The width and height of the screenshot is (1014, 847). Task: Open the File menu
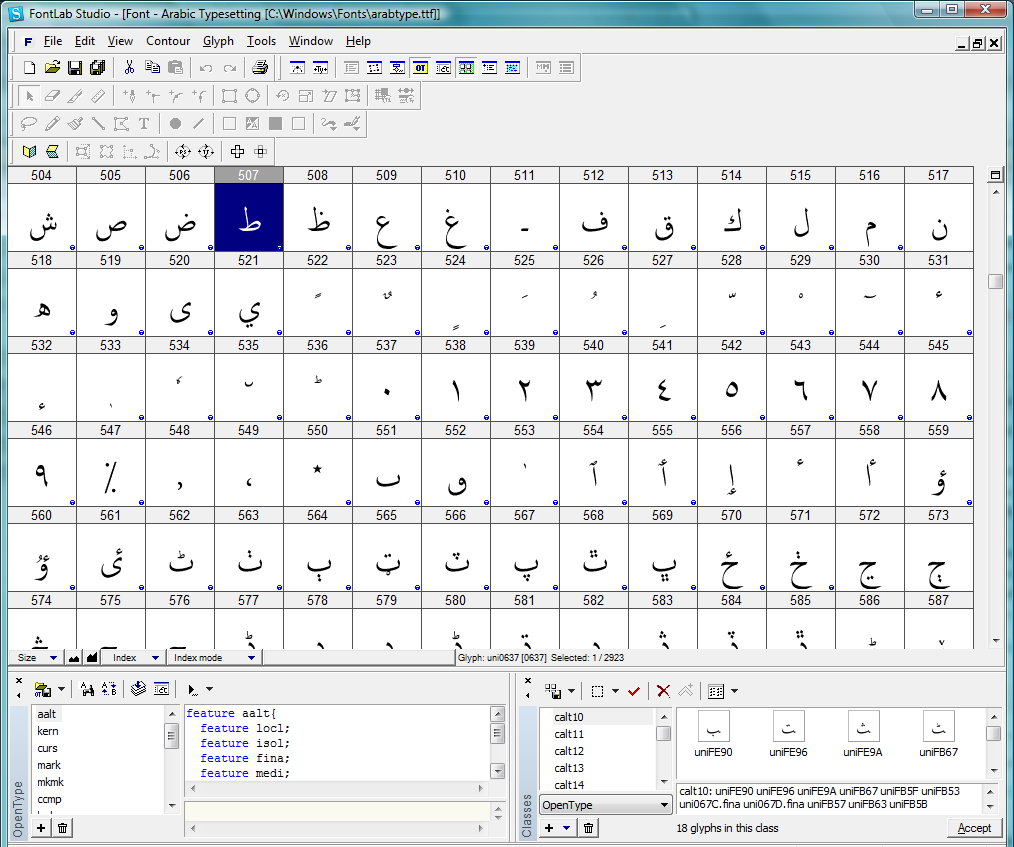click(x=53, y=41)
